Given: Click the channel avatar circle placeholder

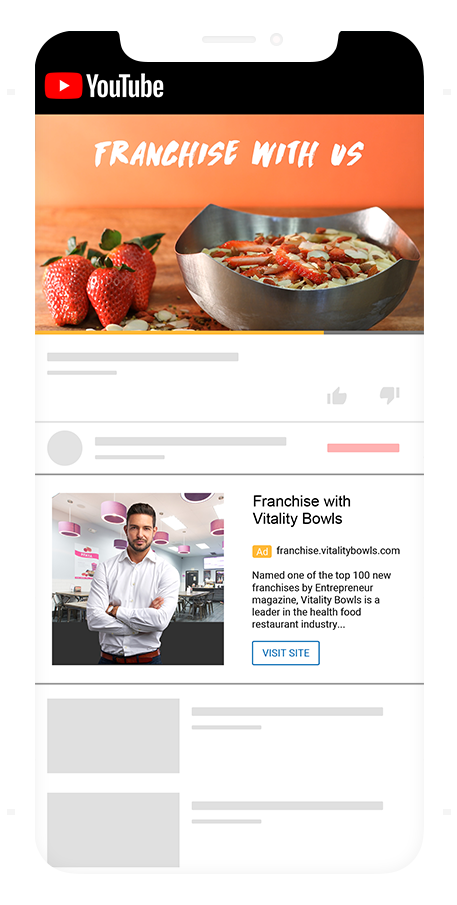Looking at the screenshot, I should (65, 448).
